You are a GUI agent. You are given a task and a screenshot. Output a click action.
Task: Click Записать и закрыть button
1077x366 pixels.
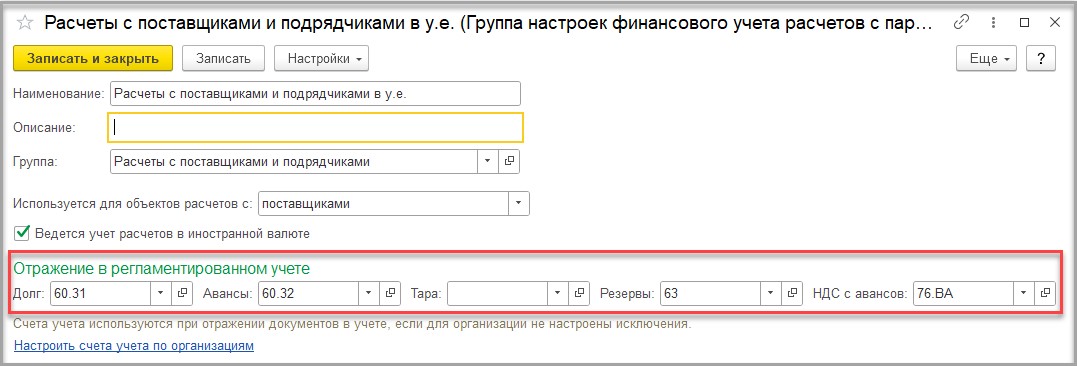[x=93, y=58]
